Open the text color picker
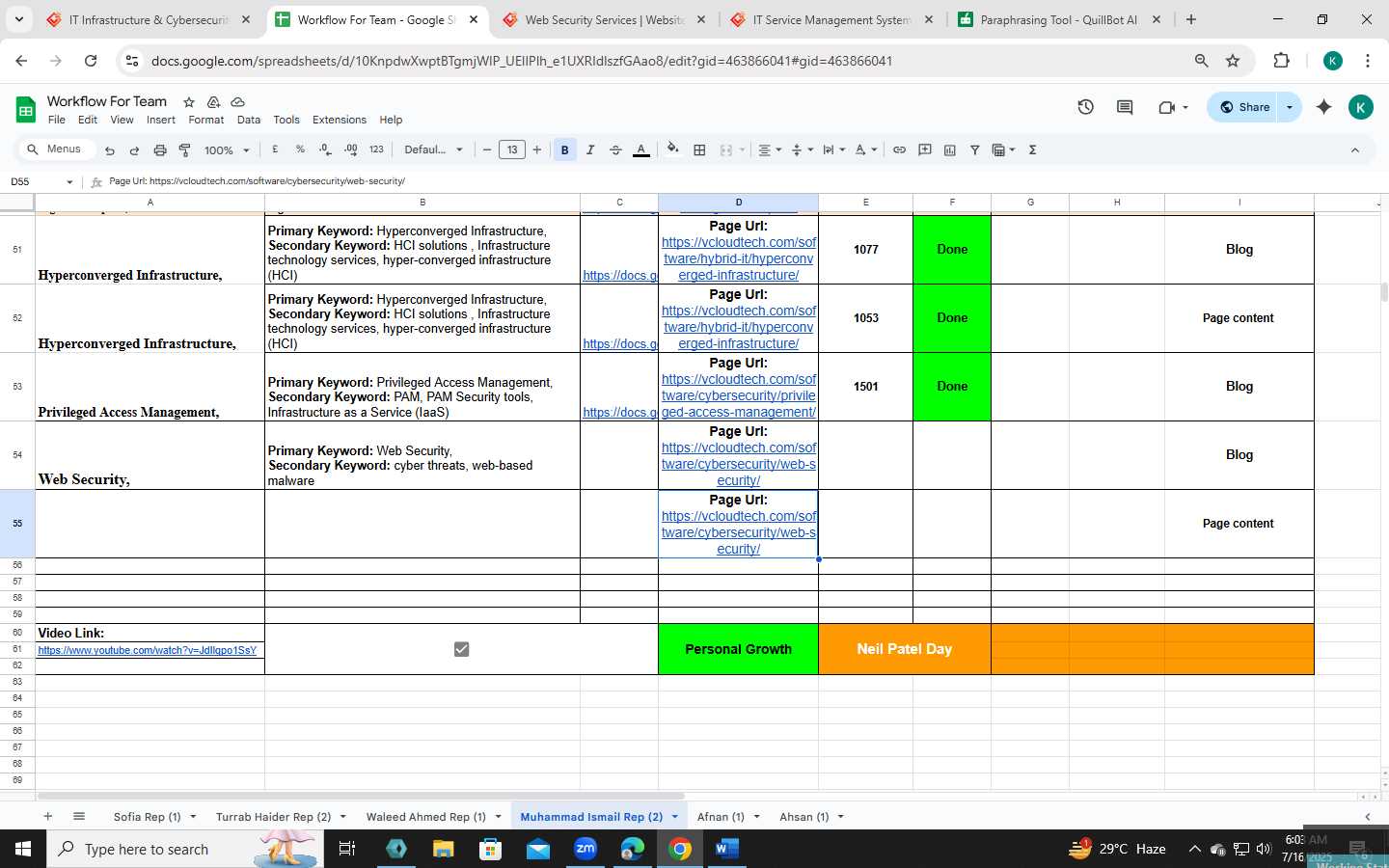This screenshot has height=868, width=1389. [x=640, y=149]
